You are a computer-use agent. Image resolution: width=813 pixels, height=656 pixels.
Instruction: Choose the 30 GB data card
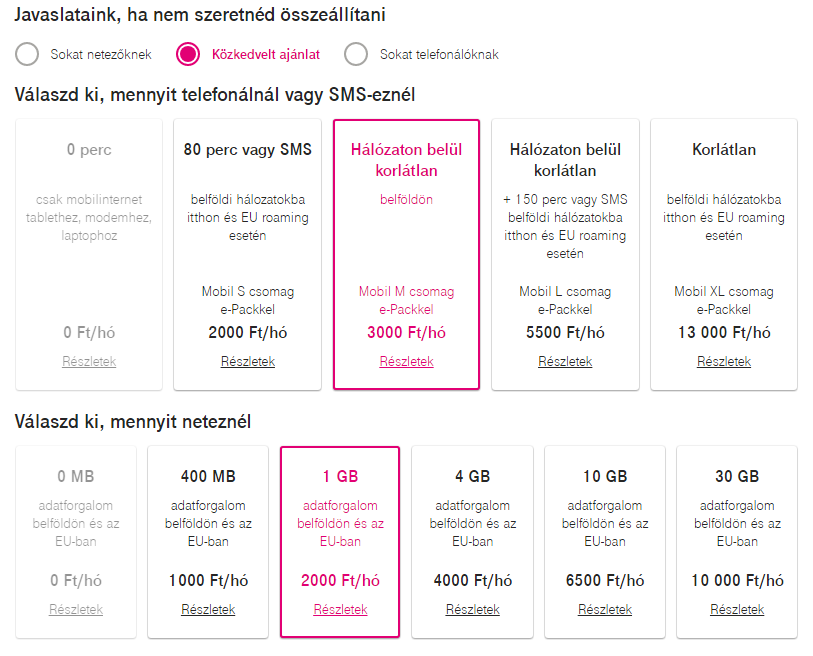(x=737, y=542)
